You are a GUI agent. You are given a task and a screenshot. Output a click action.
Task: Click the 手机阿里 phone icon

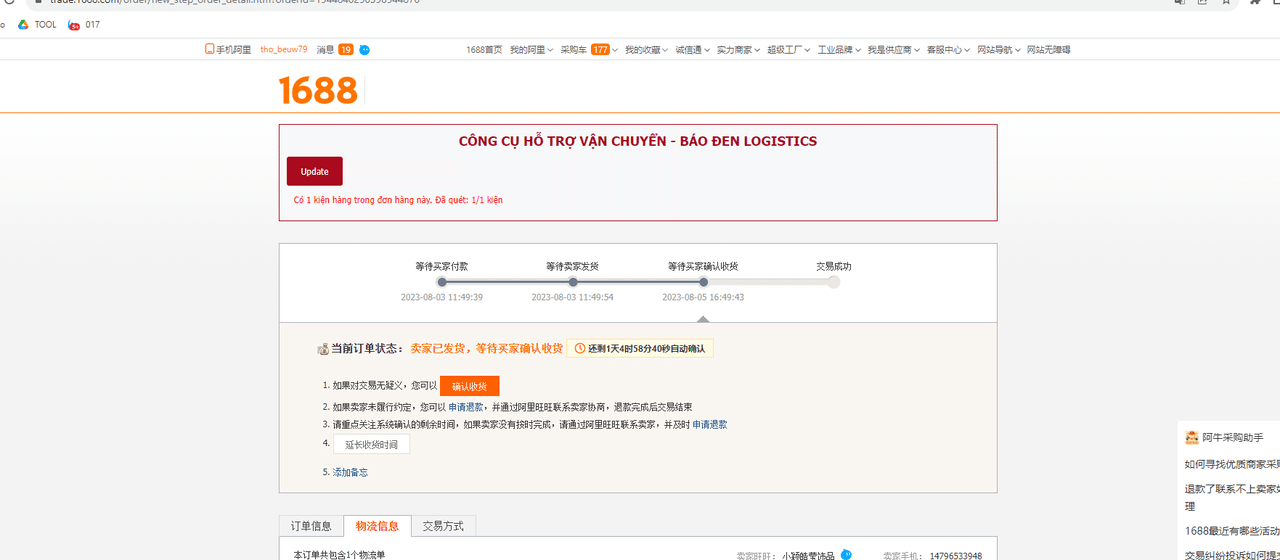pyautogui.click(x=210, y=49)
